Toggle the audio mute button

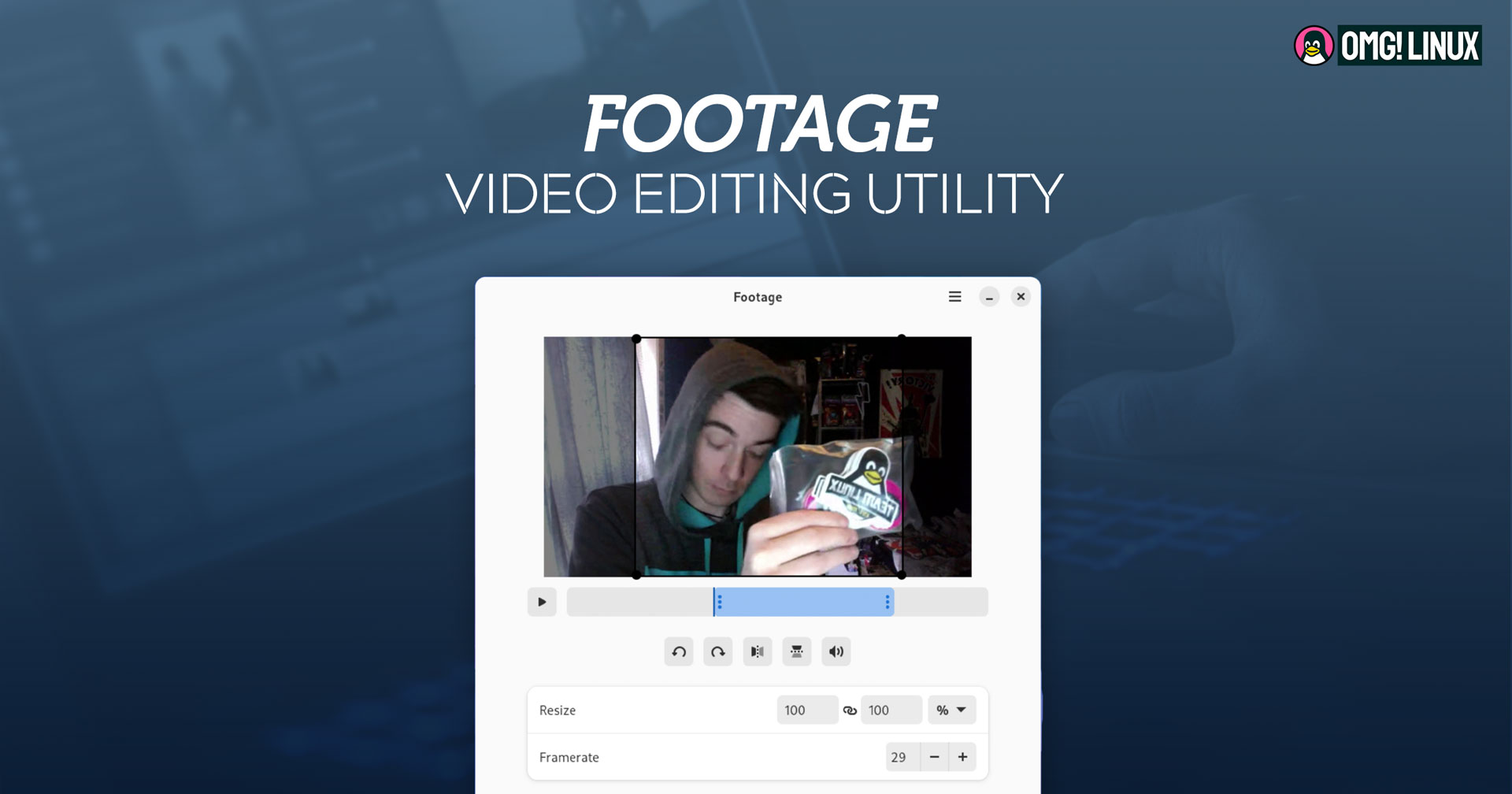836,651
